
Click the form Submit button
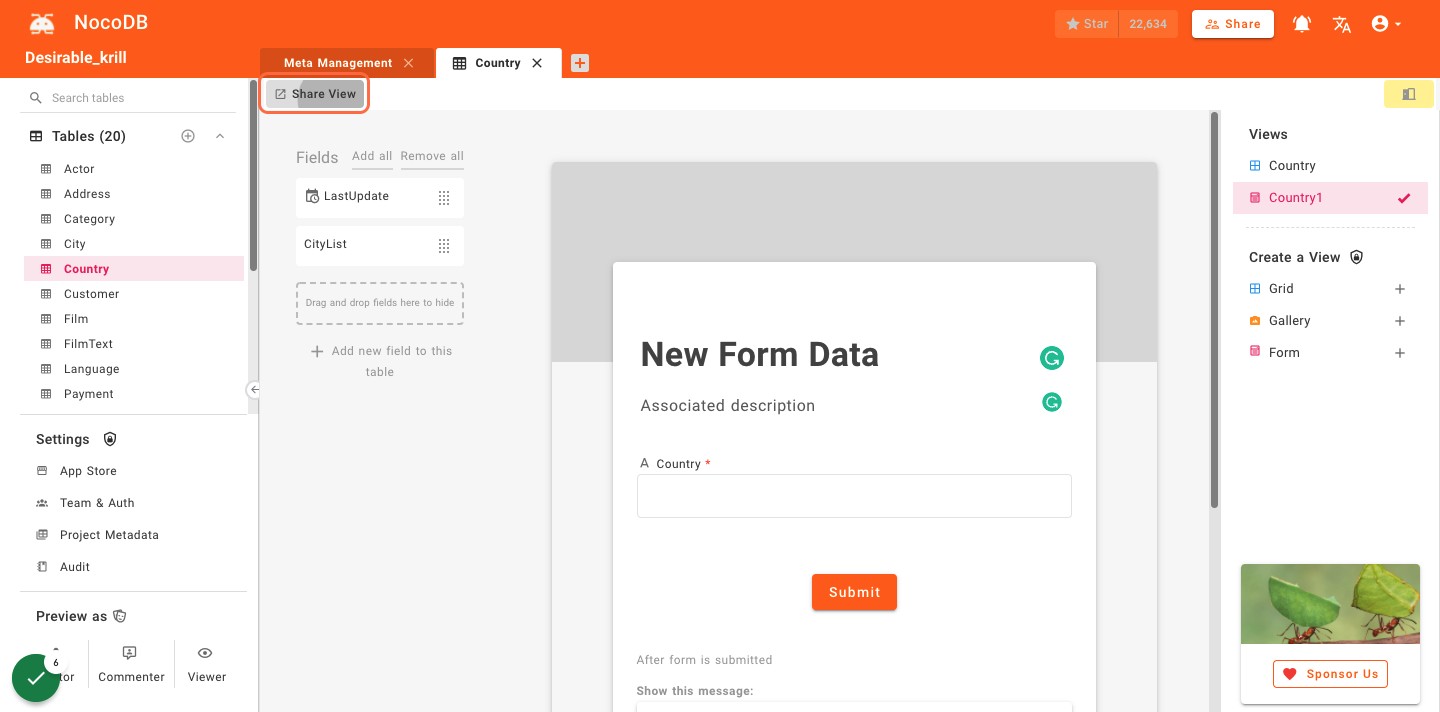coord(854,592)
